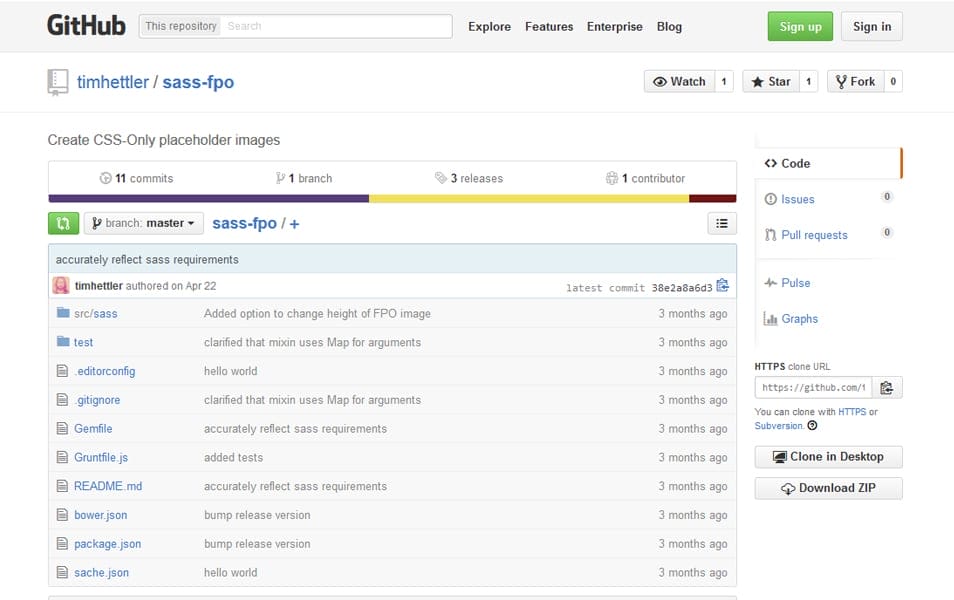
Task: Click the Download ZIP button
Action: coord(827,488)
